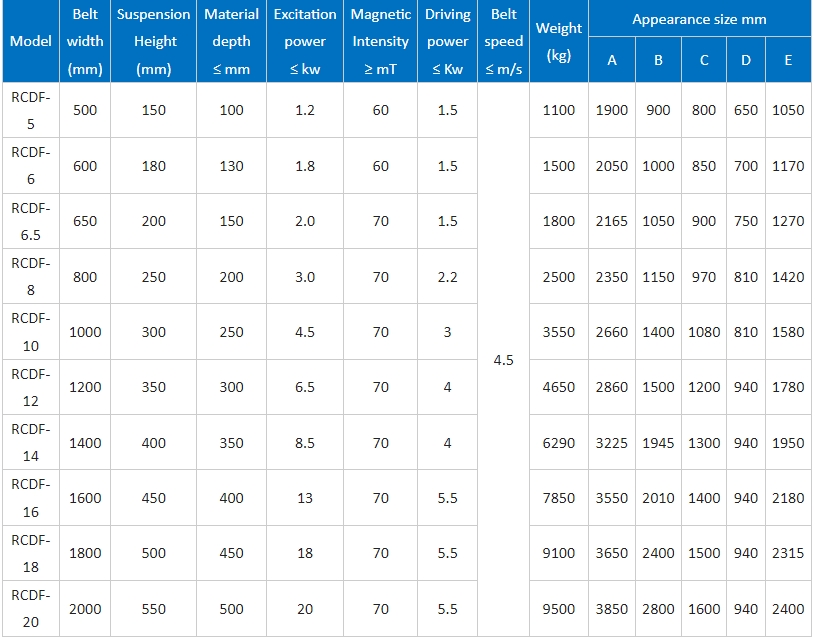Select size B value 1945
The width and height of the screenshot is (815, 639).
pyautogui.click(x=658, y=442)
